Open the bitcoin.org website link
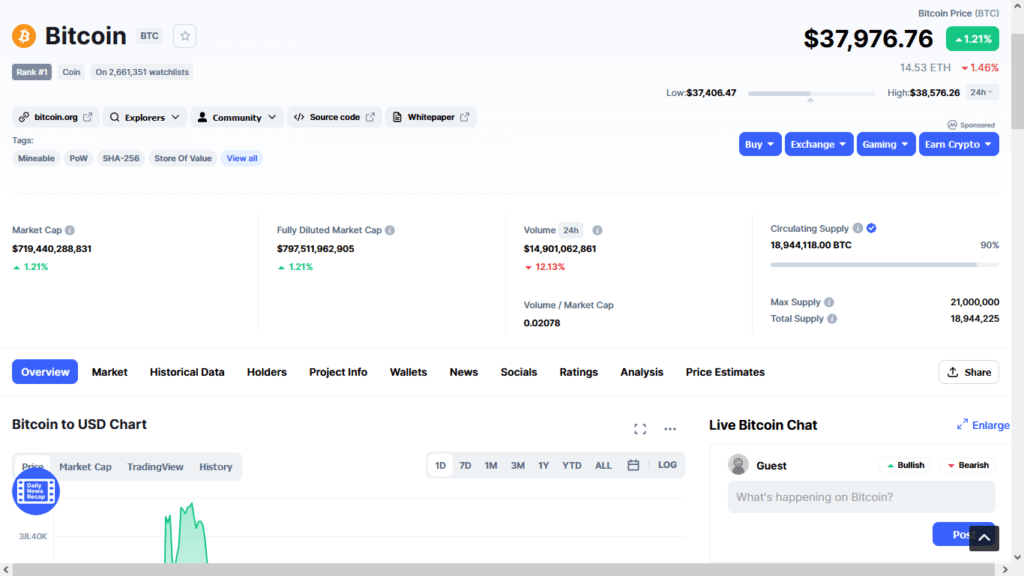 56,117
